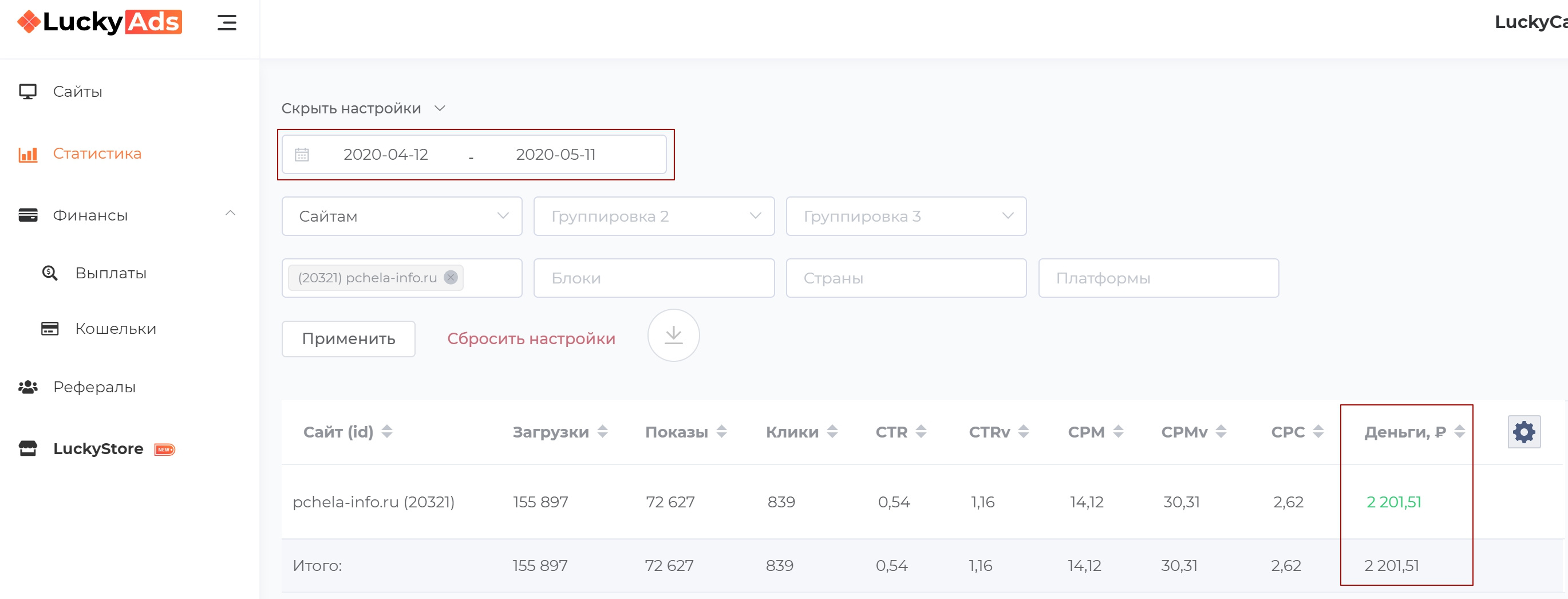Go to Выплаты in sidebar
The height and width of the screenshot is (599, 1568).
111,273
